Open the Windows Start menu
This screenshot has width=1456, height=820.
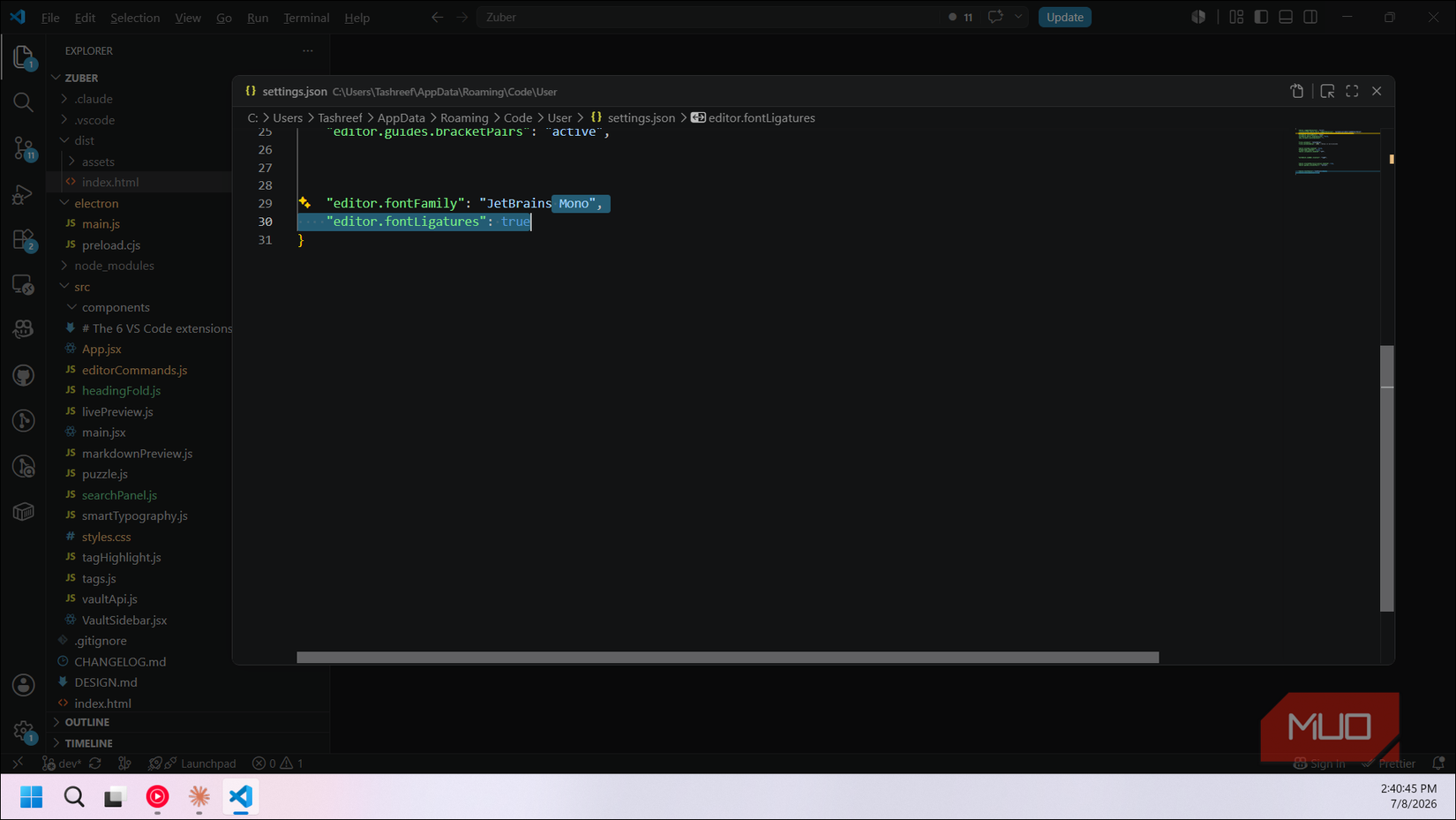pyautogui.click(x=31, y=797)
